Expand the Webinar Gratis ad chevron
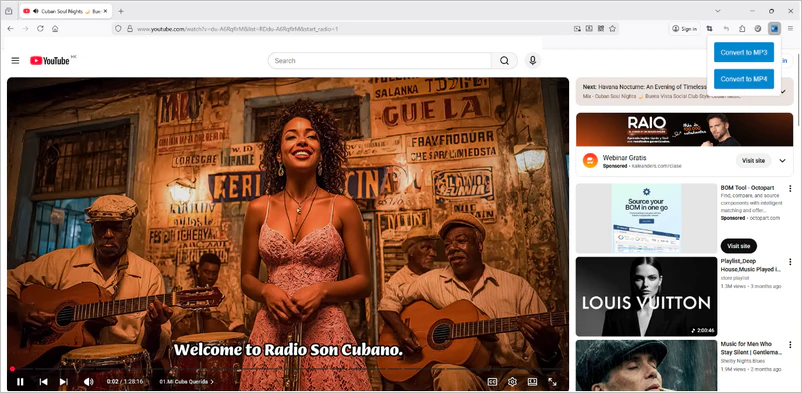The image size is (802, 393). tap(782, 161)
